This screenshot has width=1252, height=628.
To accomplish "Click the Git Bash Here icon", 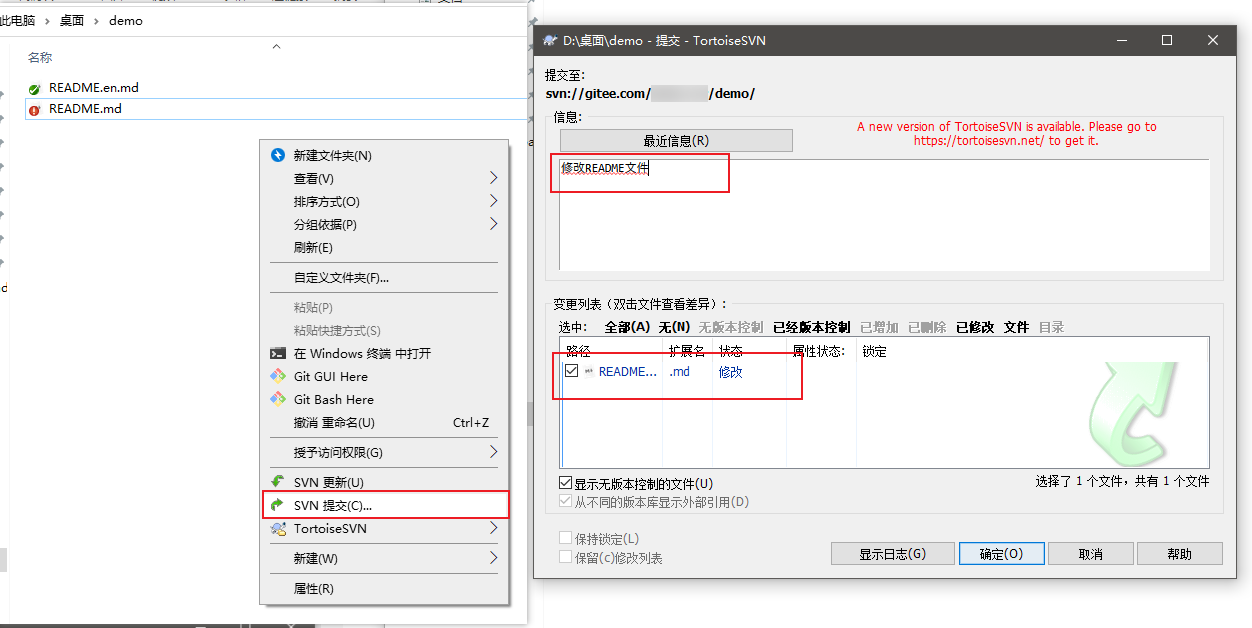I will point(278,400).
